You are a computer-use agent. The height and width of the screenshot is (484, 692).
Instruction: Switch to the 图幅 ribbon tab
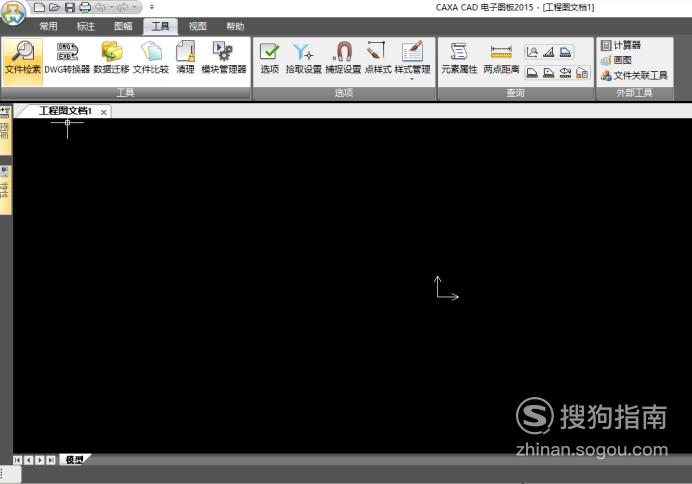tap(123, 26)
